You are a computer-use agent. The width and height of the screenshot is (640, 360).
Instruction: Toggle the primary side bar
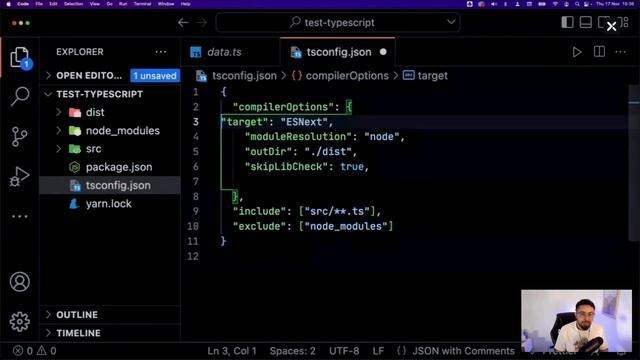pos(567,22)
